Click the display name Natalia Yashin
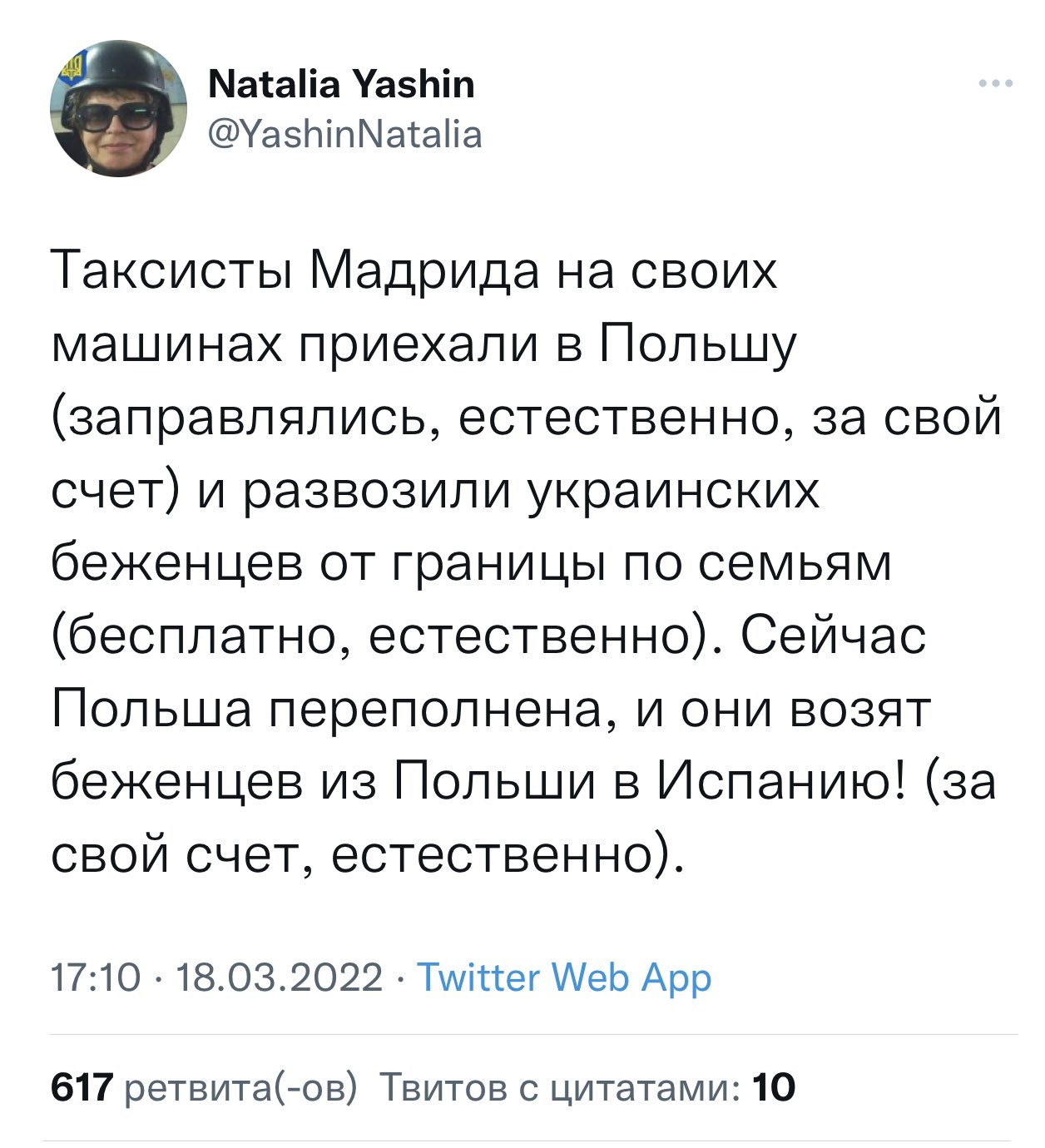The width and height of the screenshot is (1045, 1148). coord(341,84)
